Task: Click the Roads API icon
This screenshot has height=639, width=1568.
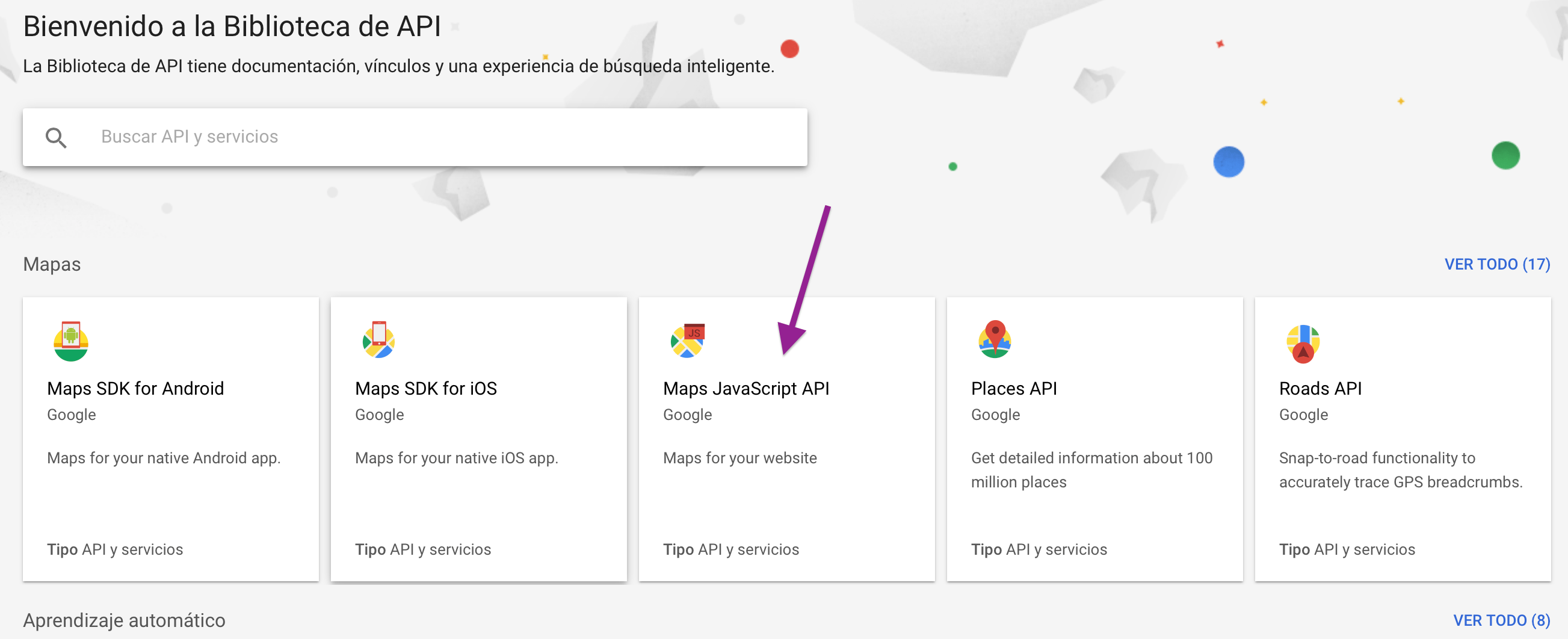Action: (x=1303, y=344)
